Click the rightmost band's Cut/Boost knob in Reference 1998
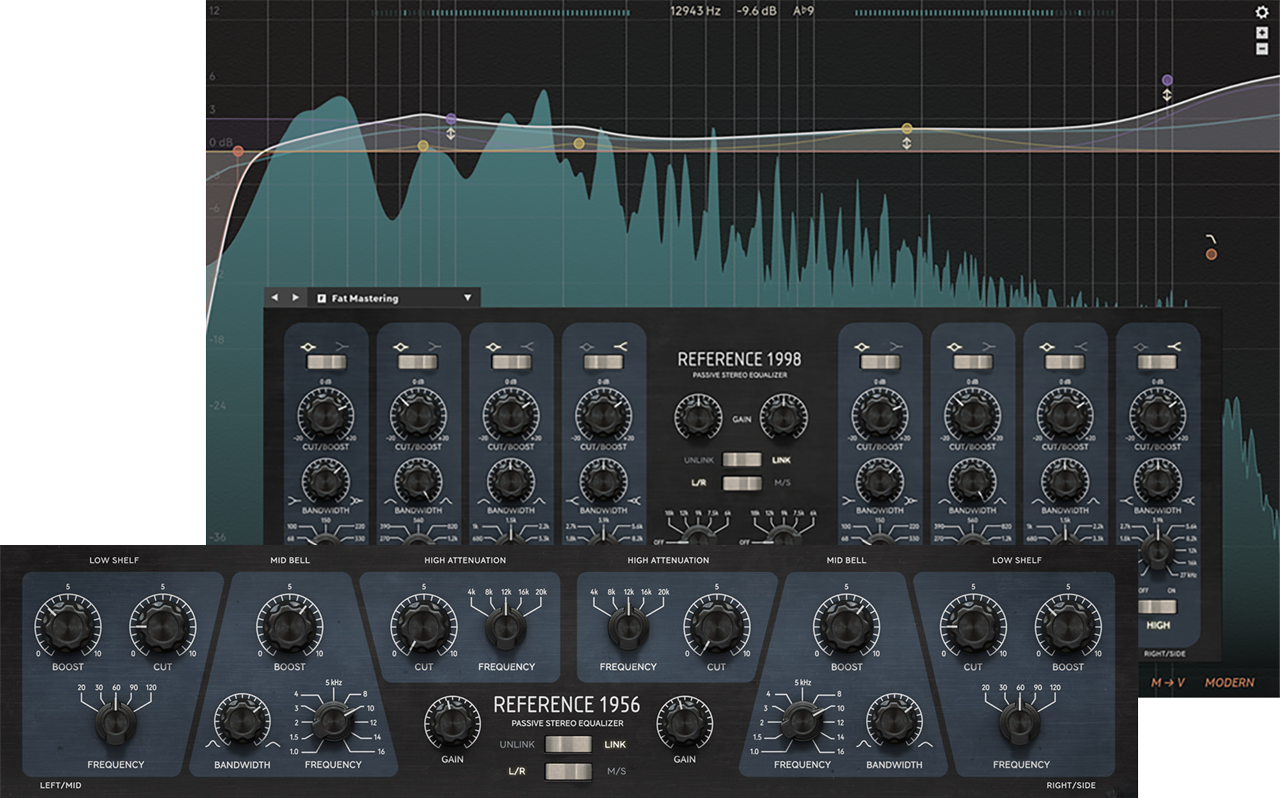This screenshot has height=798, width=1280. tap(1157, 413)
